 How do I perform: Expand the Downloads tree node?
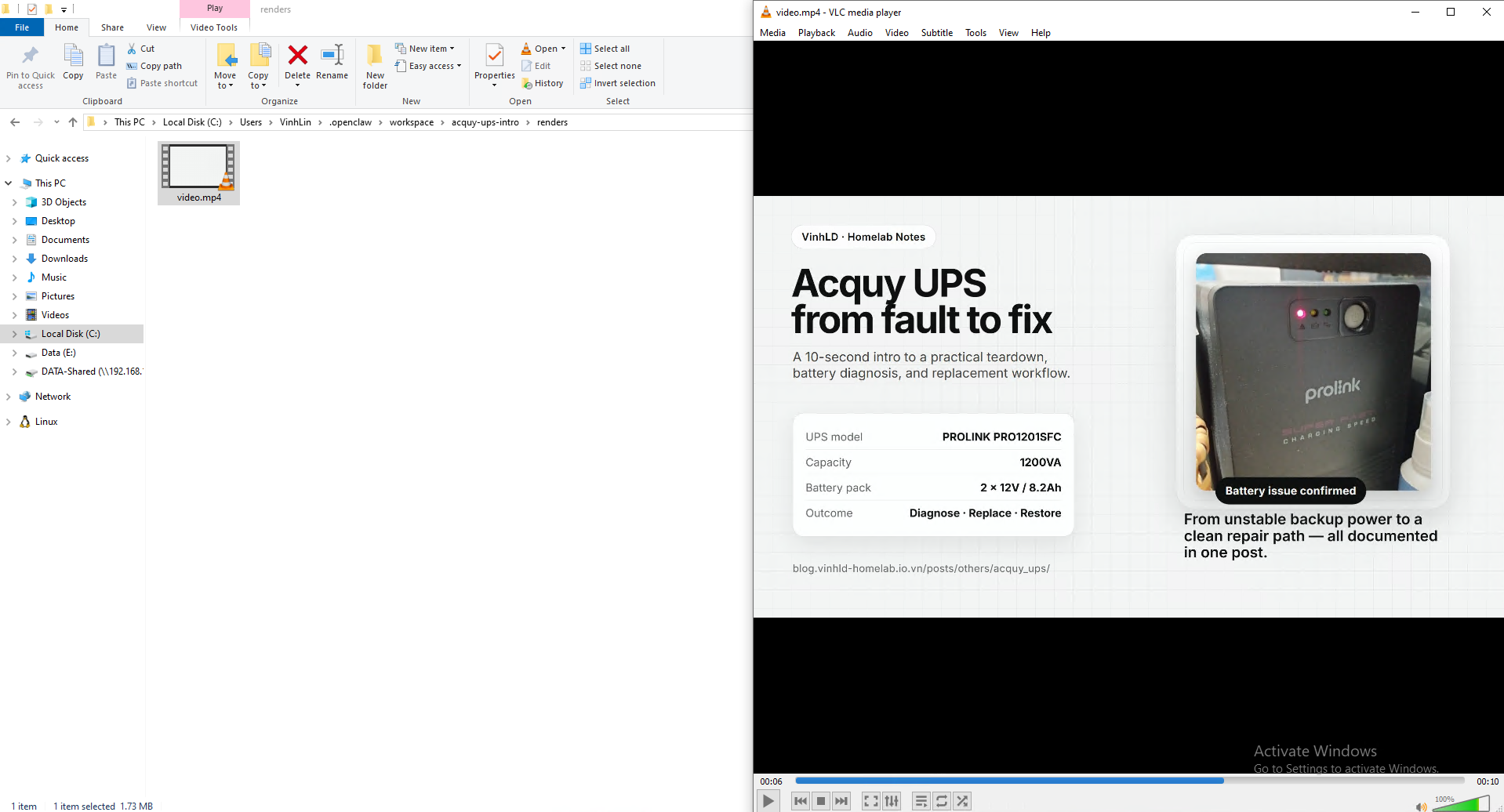(15, 259)
